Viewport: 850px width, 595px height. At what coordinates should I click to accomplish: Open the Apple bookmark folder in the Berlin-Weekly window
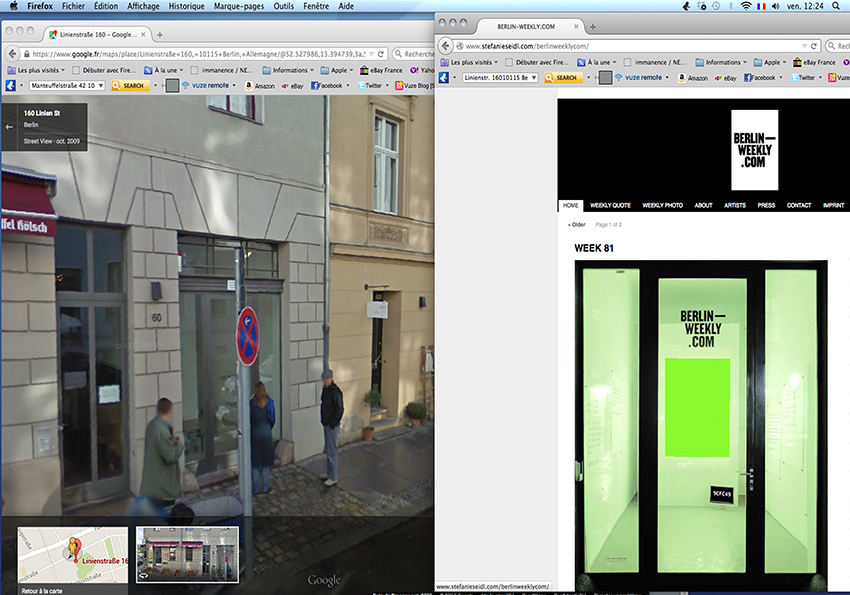coord(770,62)
